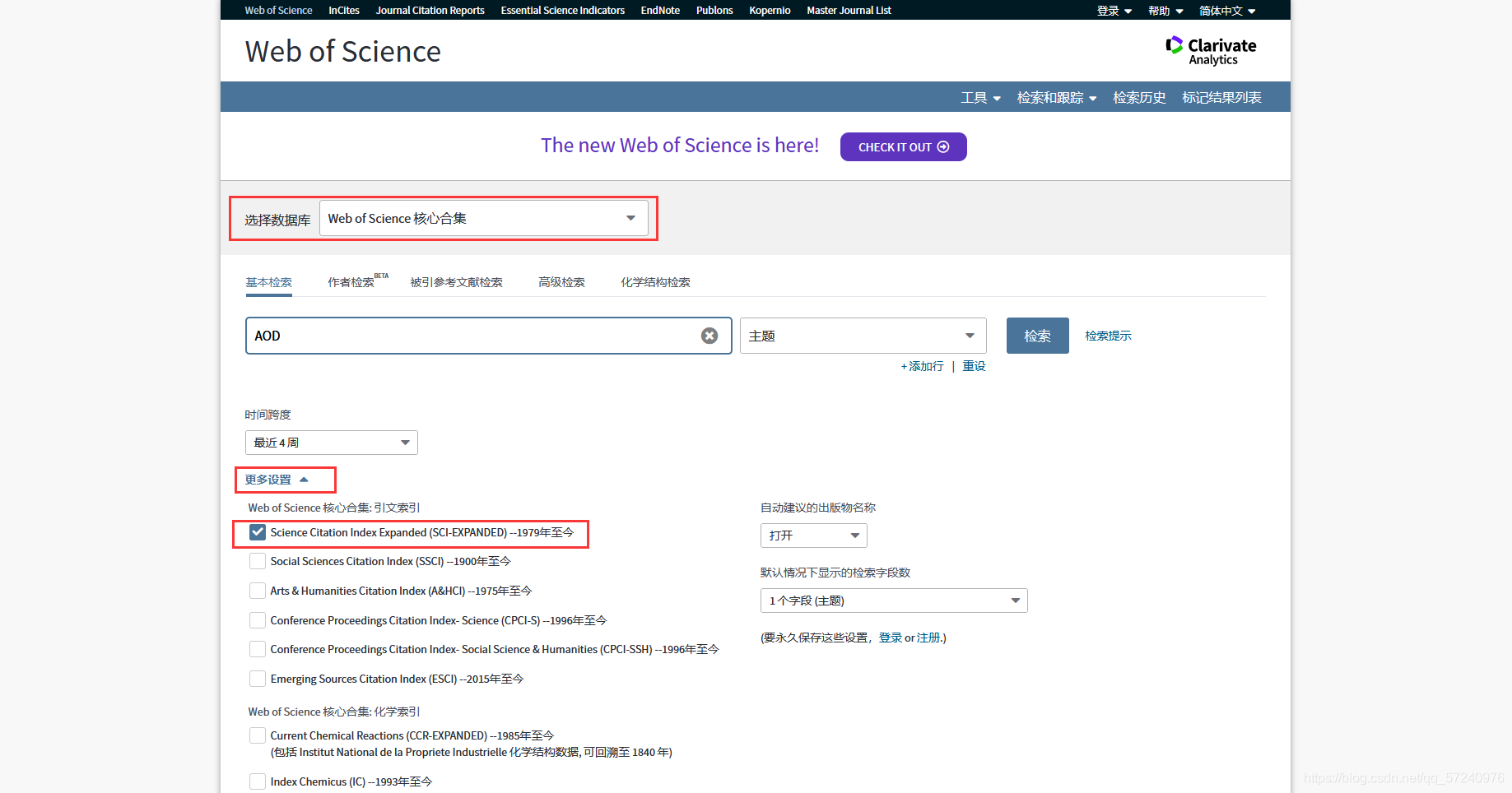Open Journal Citation Reports link
This screenshot has height=793, width=1512.
click(430, 11)
